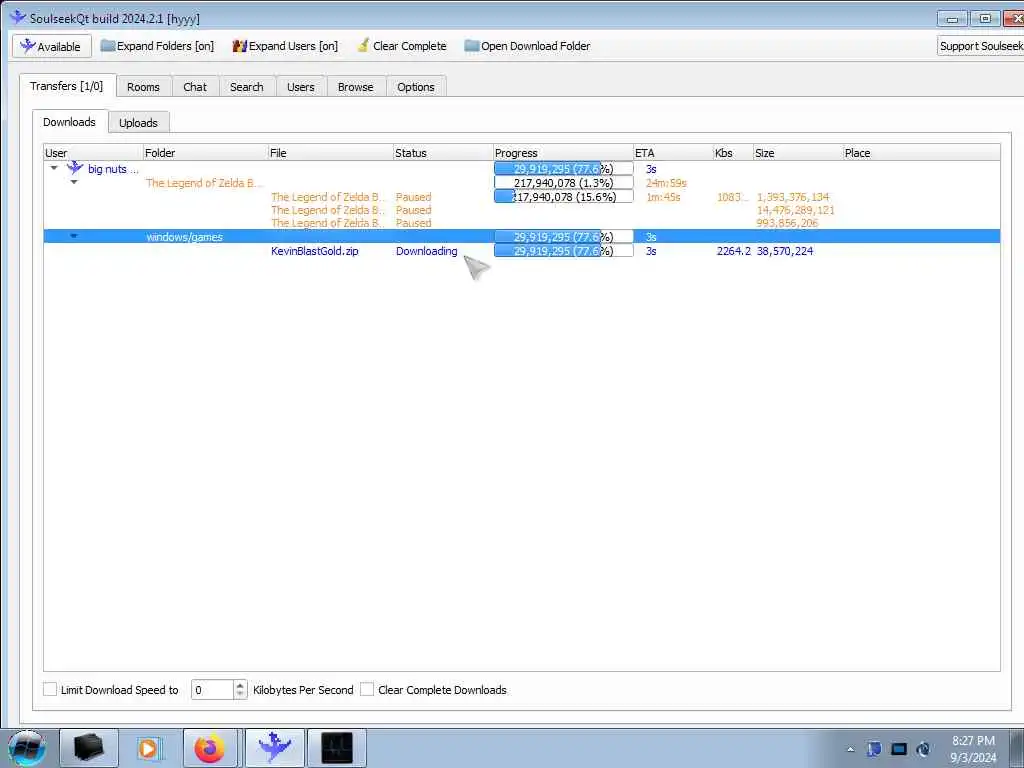This screenshot has height=768, width=1024.
Task: Sort by the Place column header
Action: click(921, 153)
